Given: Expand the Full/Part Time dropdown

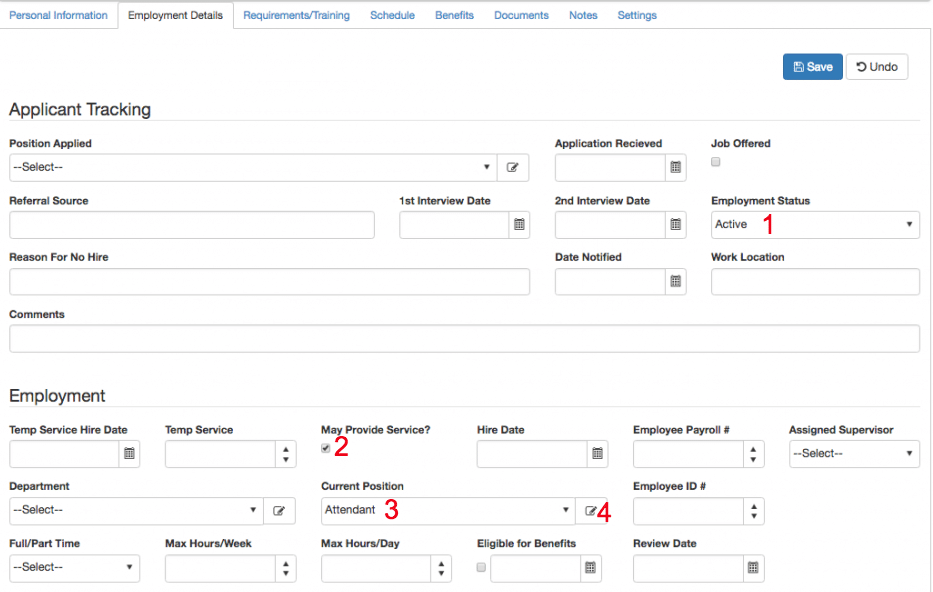Looking at the screenshot, I should tap(74, 567).
